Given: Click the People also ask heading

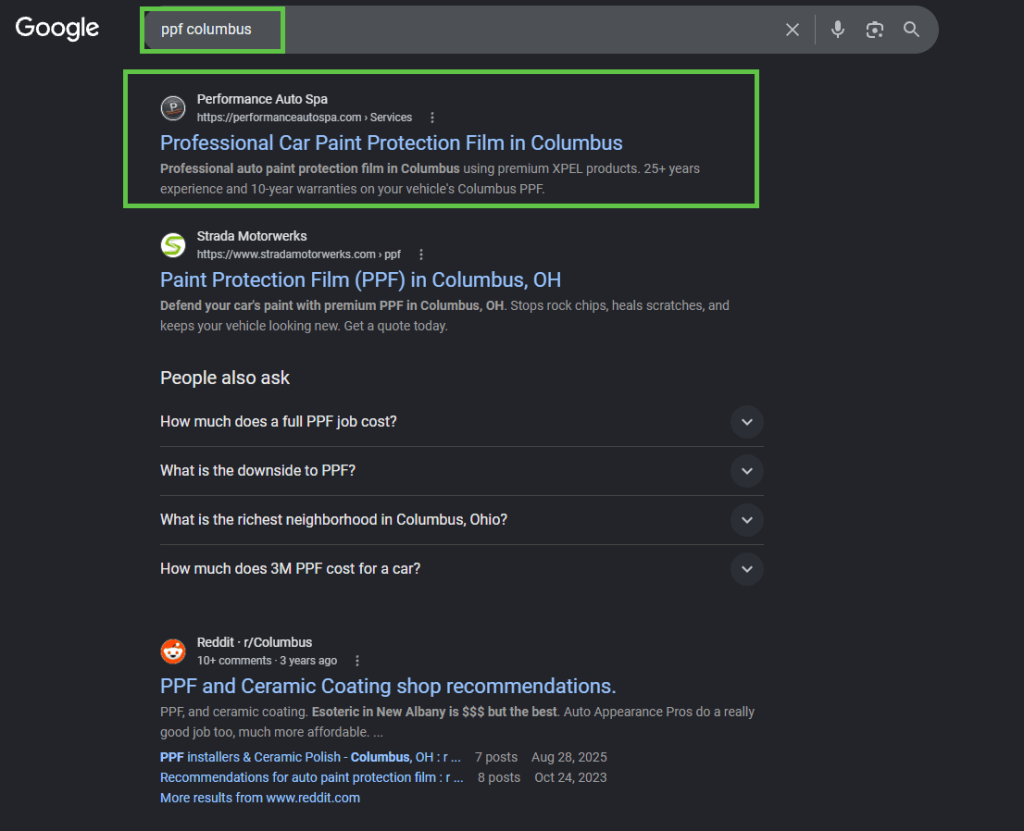Looking at the screenshot, I should pos(225,378).
